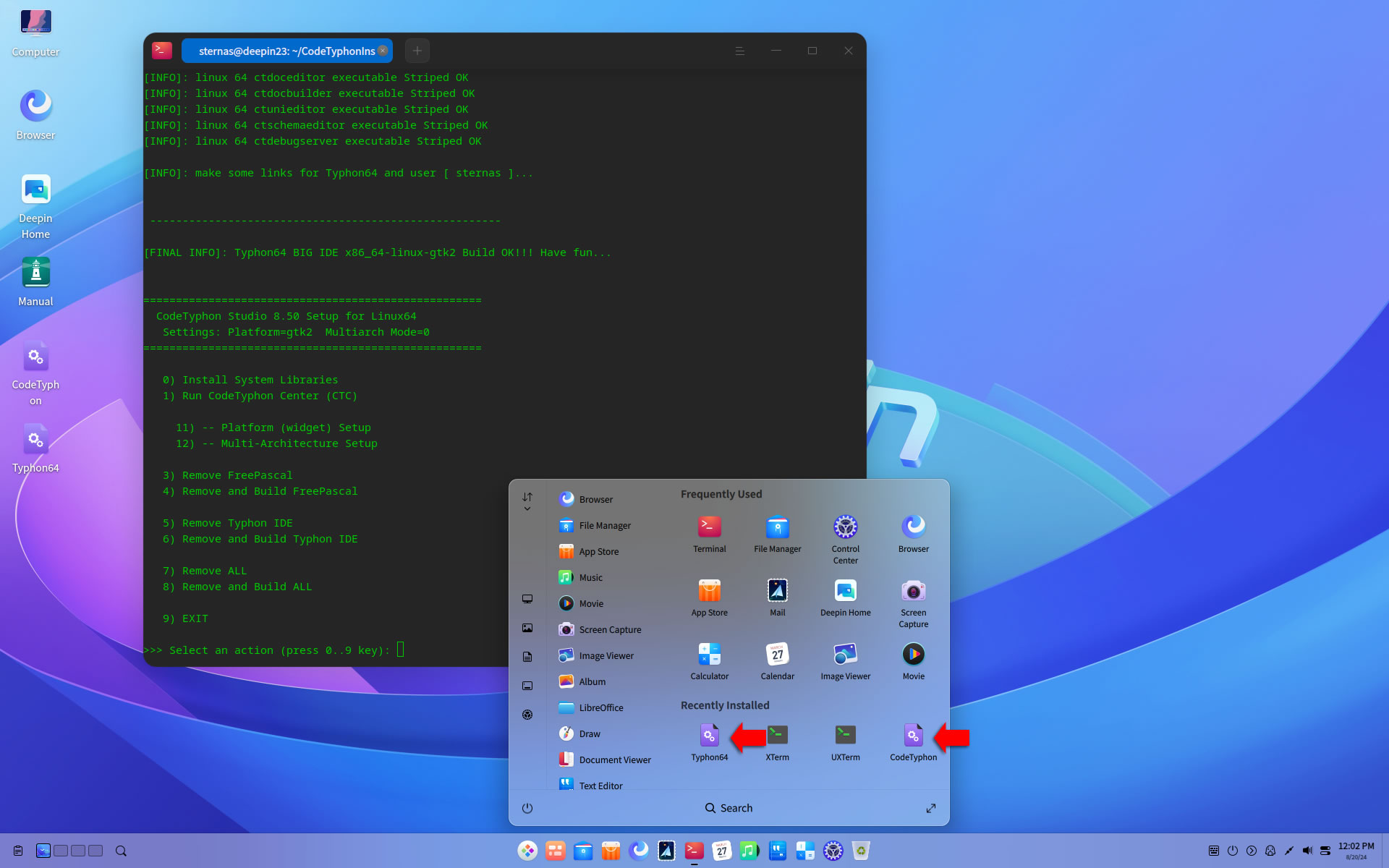This screenshot has width=1389, height=868.
Task: Click volume icon in system tray
Action: click(x=1307, y=851)
